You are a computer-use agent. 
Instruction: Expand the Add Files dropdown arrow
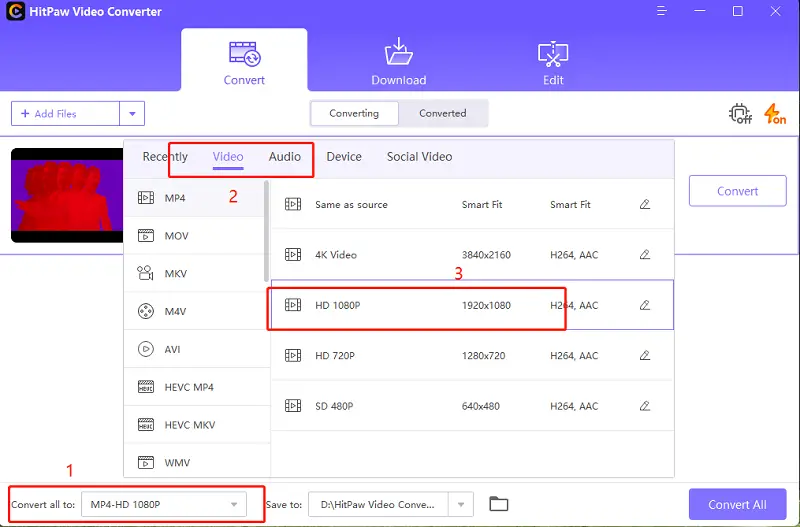click(x=132, y=113)
